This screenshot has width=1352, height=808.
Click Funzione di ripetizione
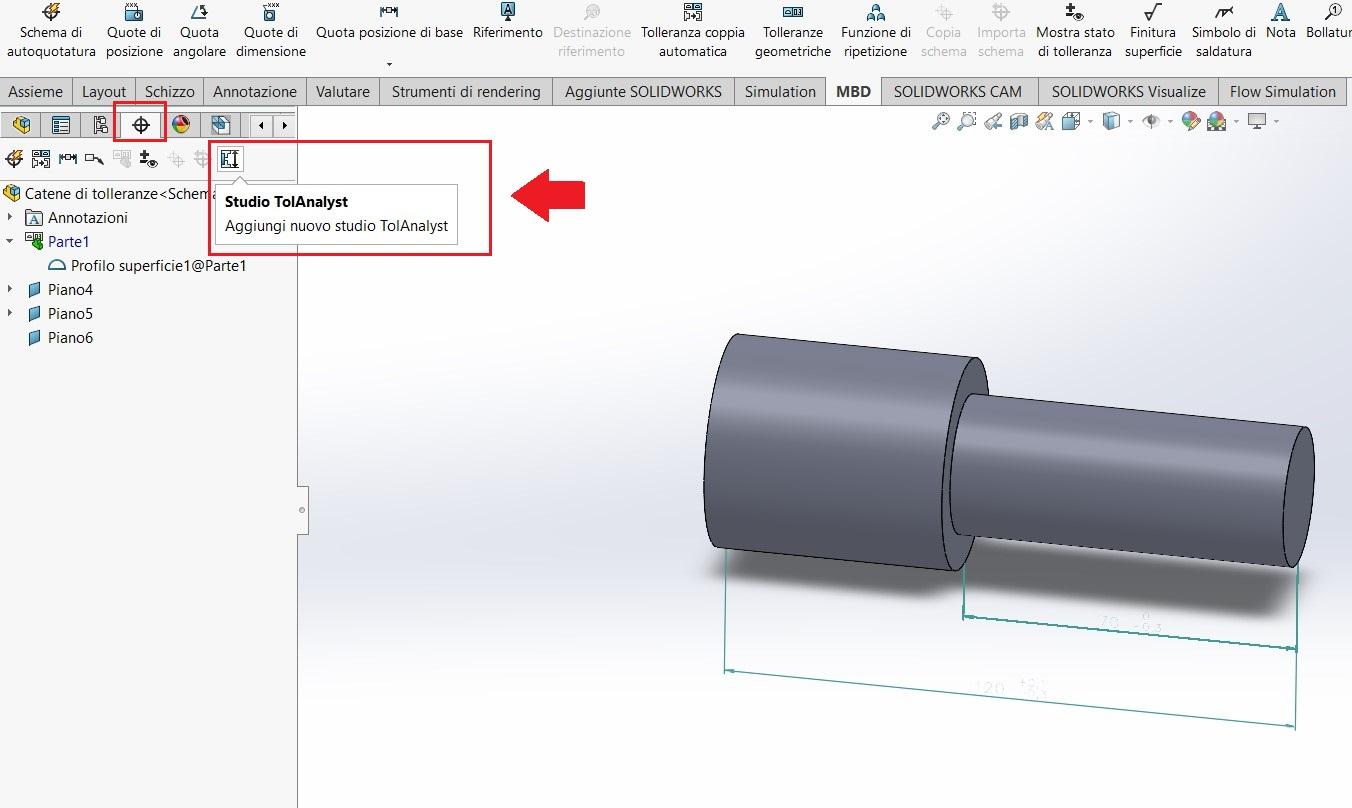coord(876,30)
